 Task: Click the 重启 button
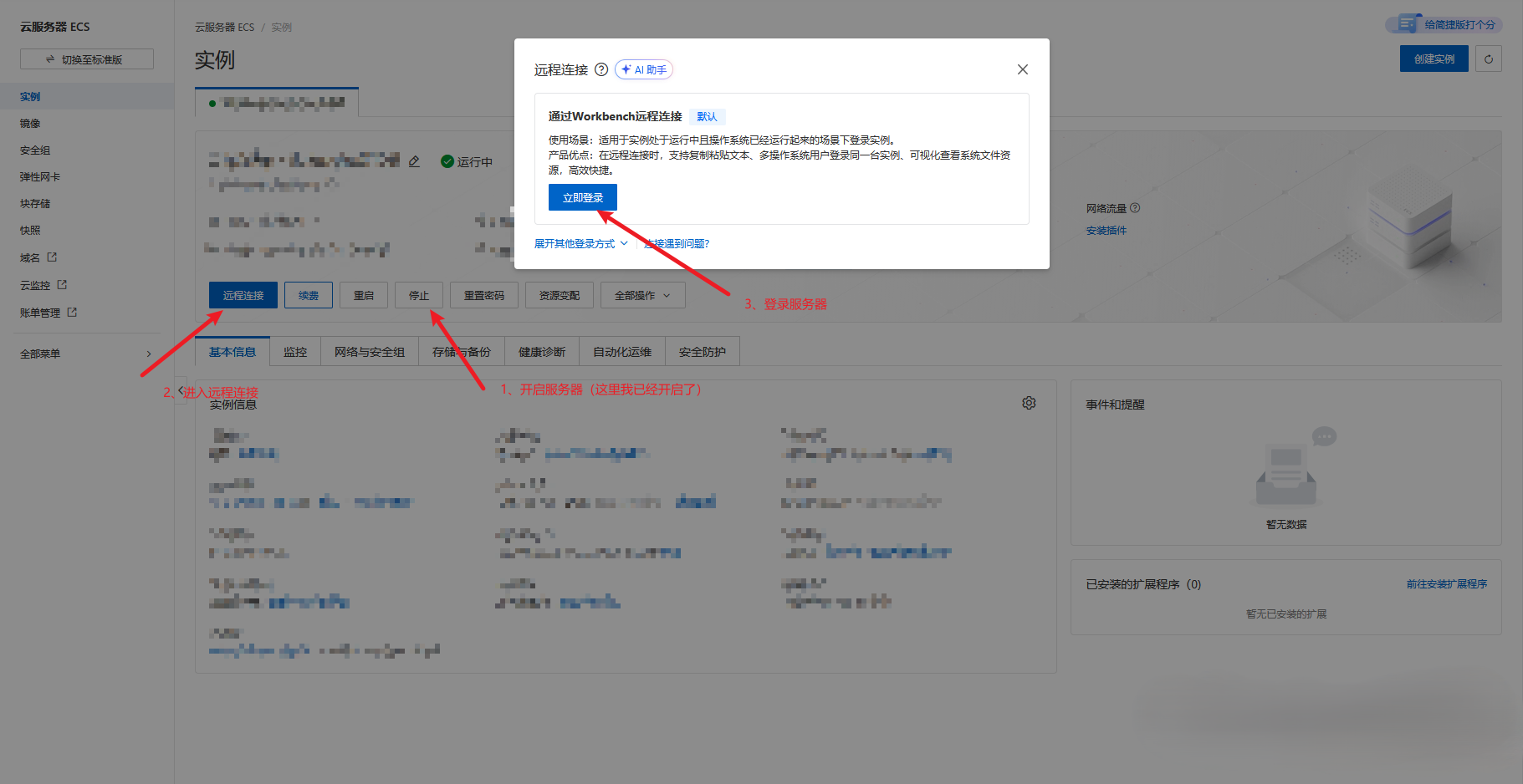click(x=364, y=295)
